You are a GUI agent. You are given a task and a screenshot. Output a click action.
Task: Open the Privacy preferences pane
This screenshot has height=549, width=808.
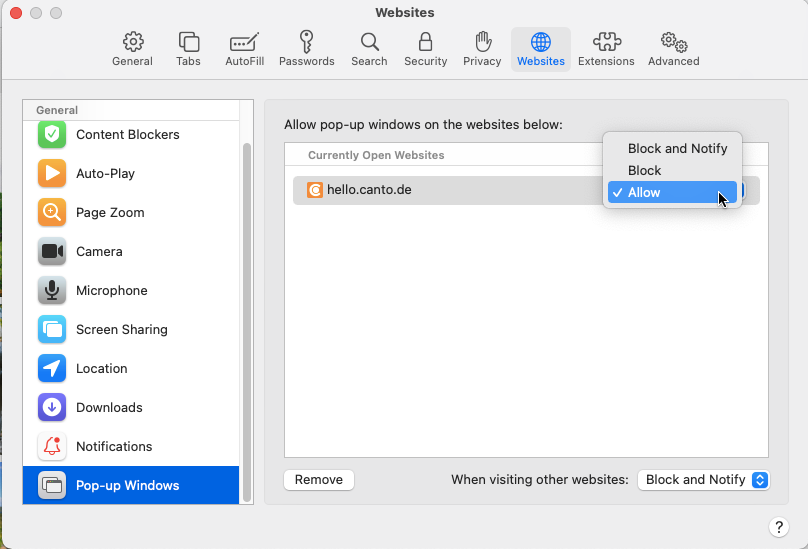coord(482,49)
